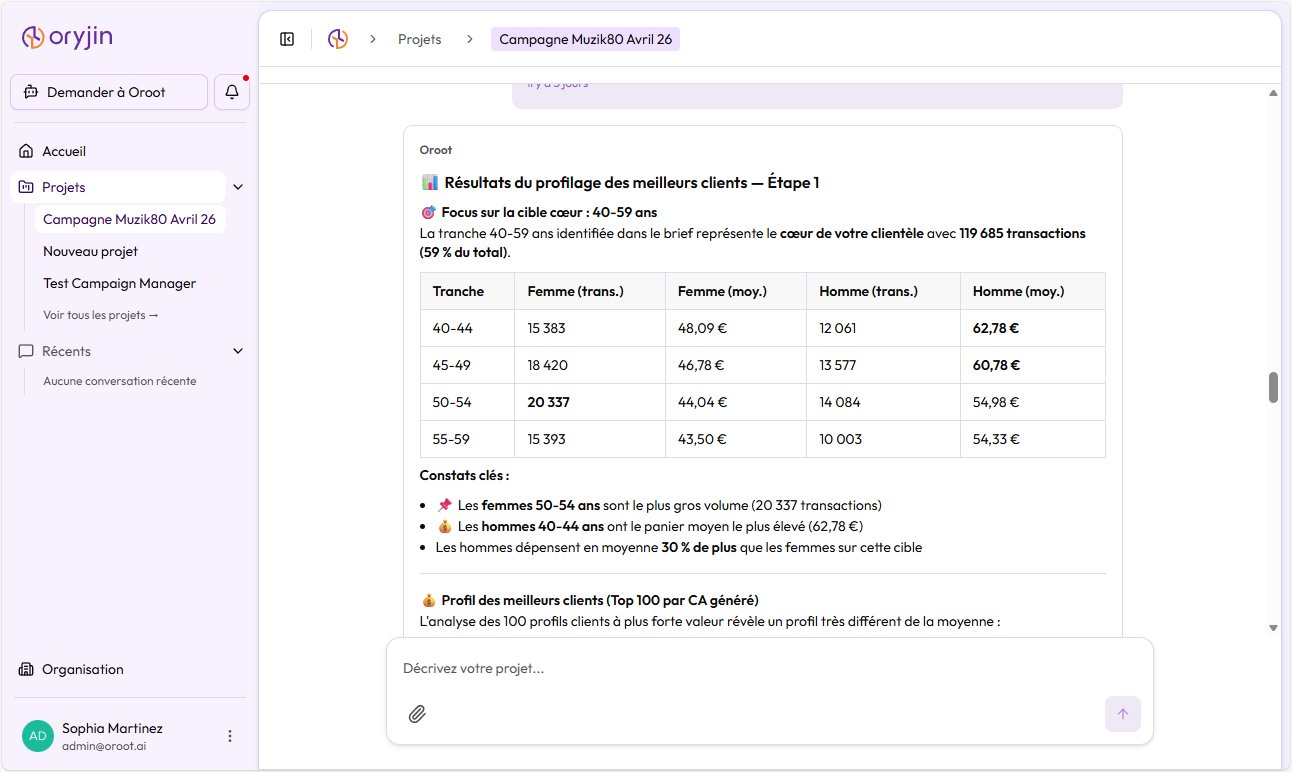This screenshot has width=1292, height=772.
Task: Click the paperclip attach file icon
Action: point(417,714)
